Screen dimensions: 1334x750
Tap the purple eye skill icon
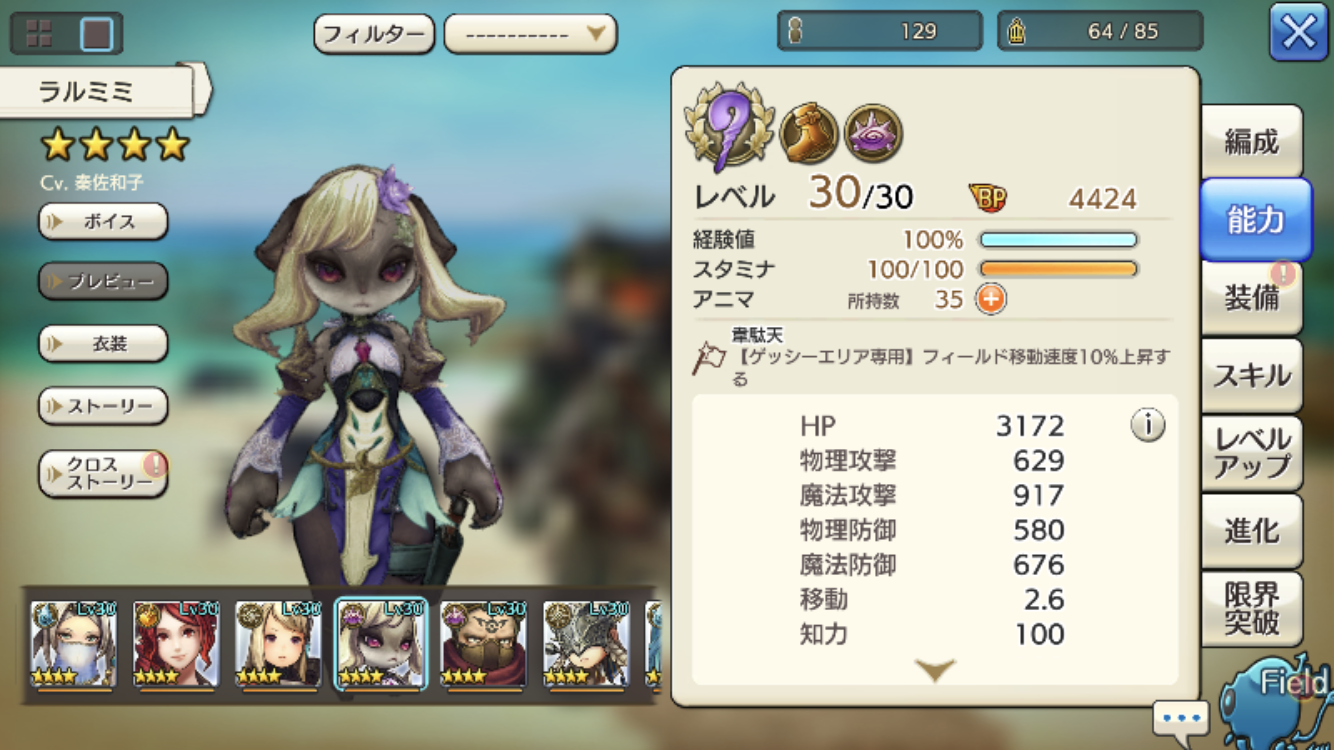coord(873,133)
